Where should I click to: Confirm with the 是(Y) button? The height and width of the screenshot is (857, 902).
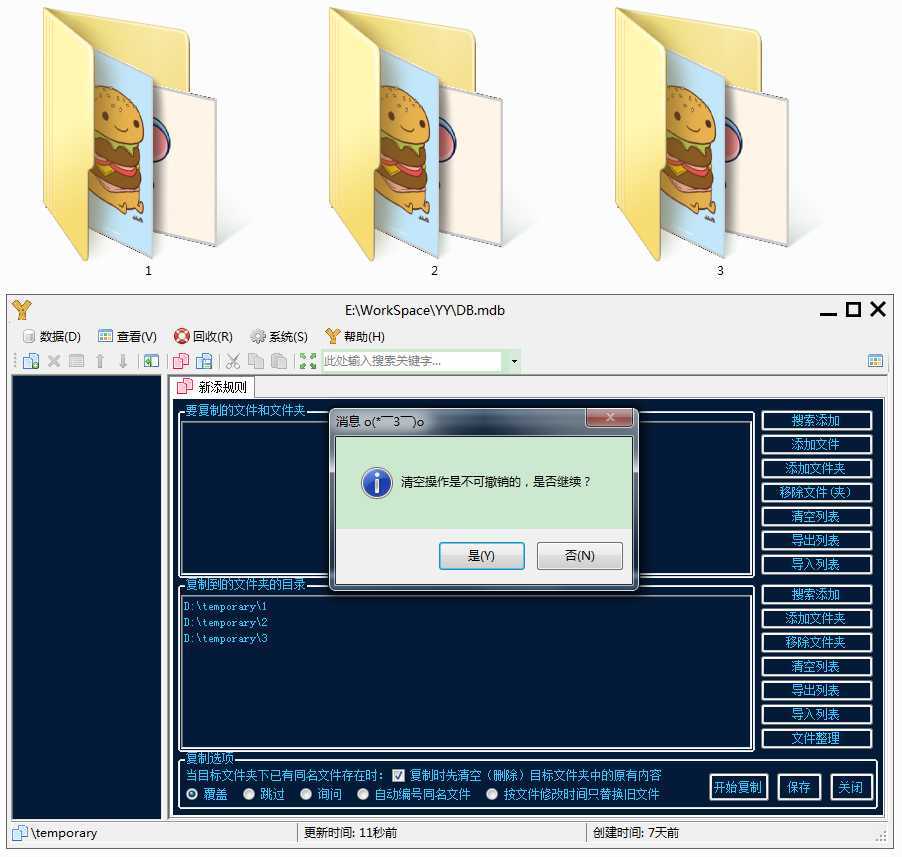pos(481,556)
